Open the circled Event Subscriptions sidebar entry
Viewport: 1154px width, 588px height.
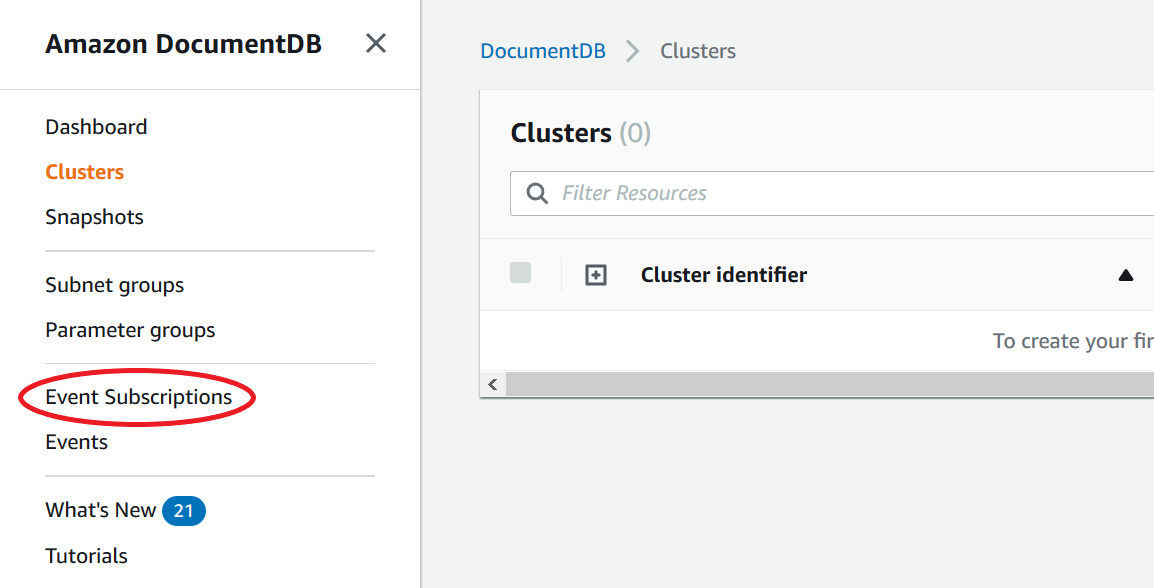(136, 396)
